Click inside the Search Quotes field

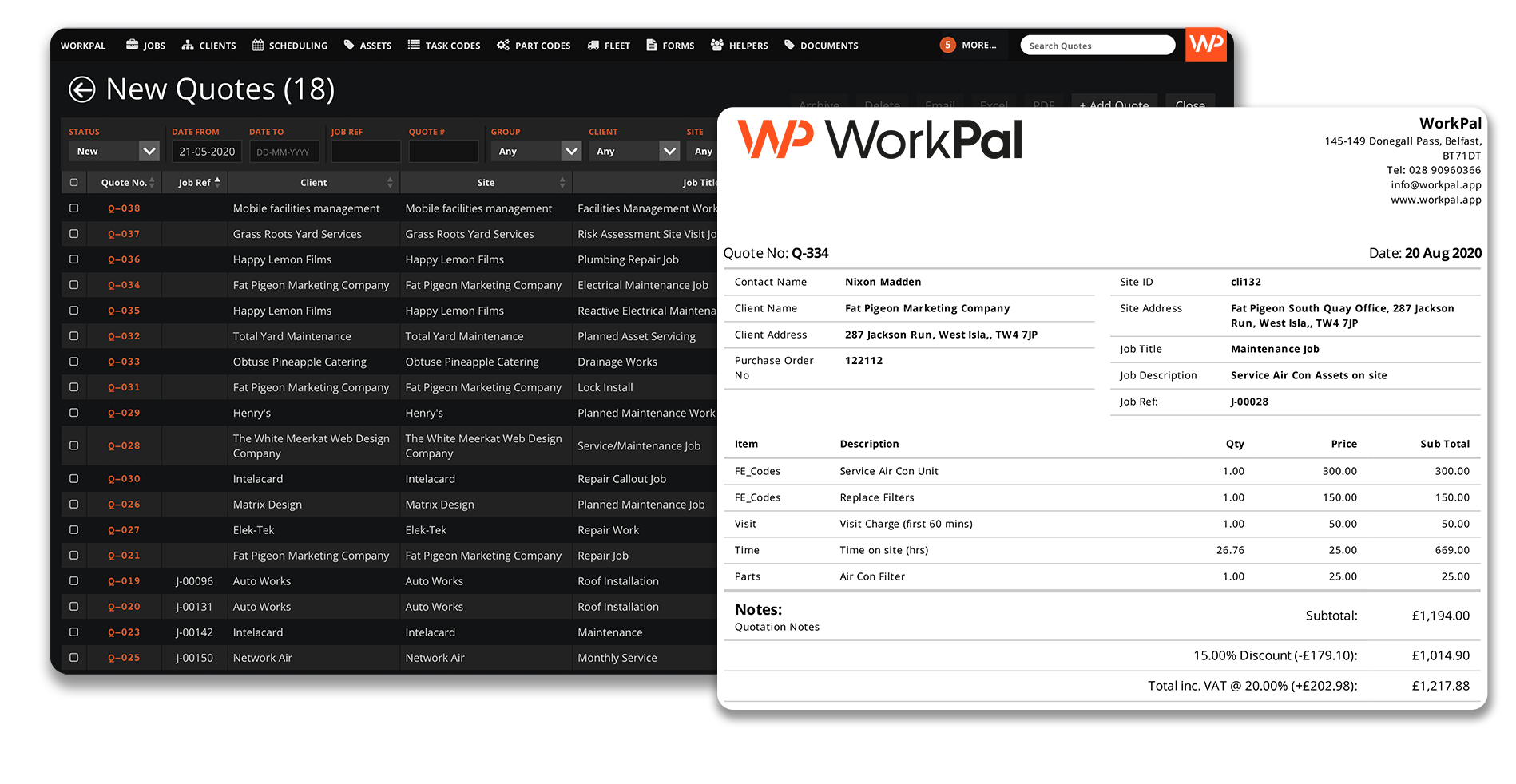tap(1097, 45)
